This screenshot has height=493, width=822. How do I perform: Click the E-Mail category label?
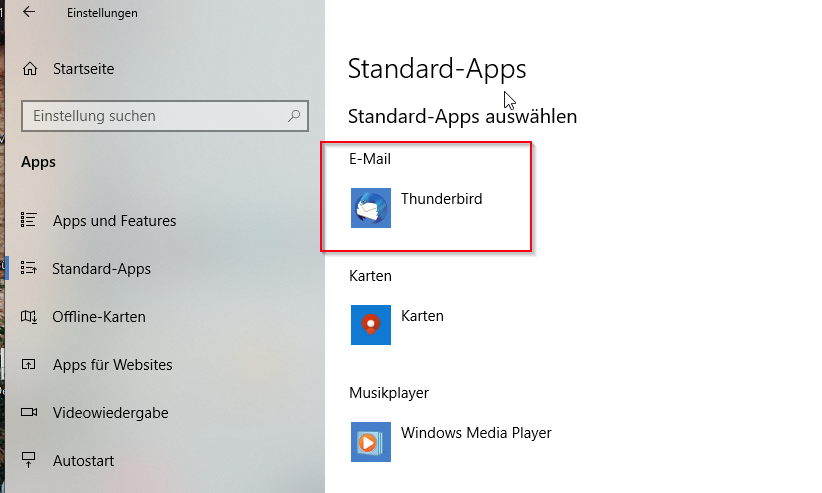click(x=370, y=158)
